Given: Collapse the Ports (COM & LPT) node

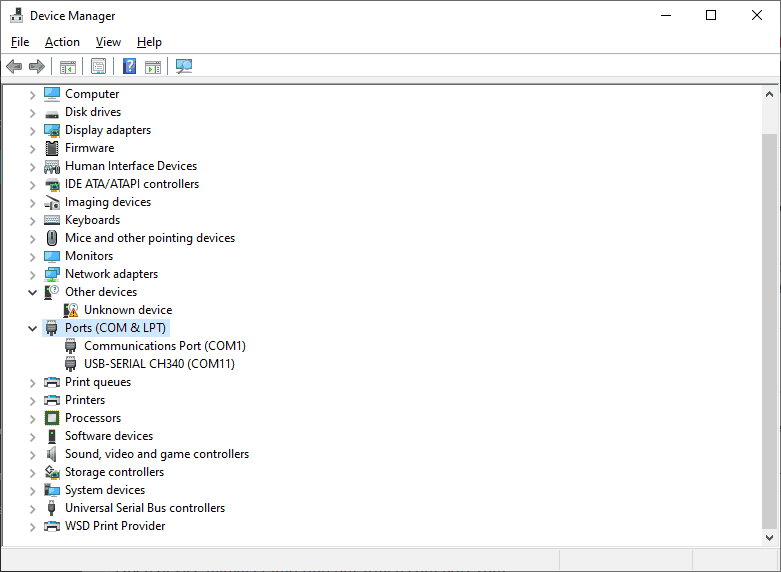Looking at the screenshot, I should [32, 328].
